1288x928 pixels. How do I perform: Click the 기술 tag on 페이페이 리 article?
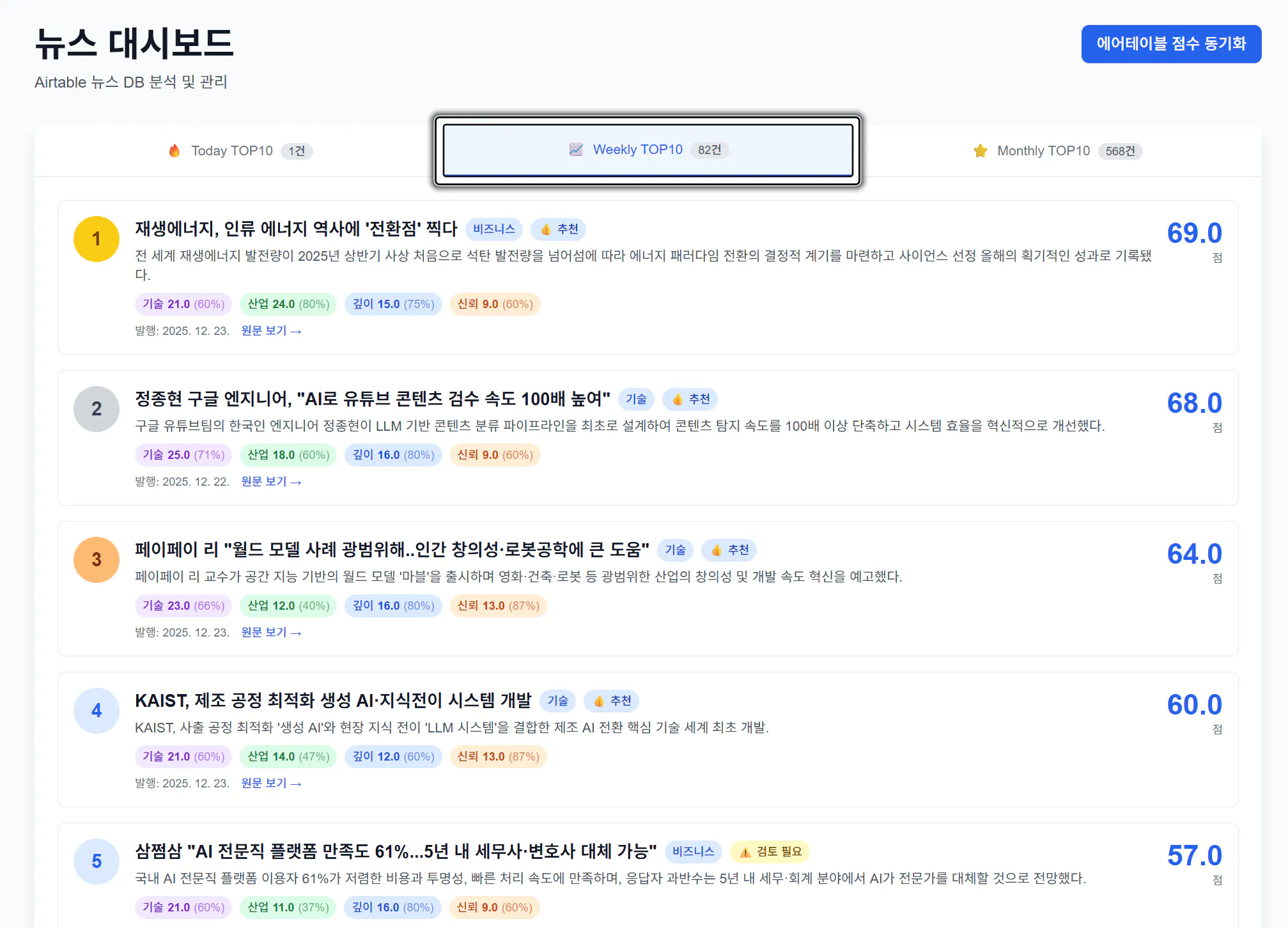pos(675,550)
